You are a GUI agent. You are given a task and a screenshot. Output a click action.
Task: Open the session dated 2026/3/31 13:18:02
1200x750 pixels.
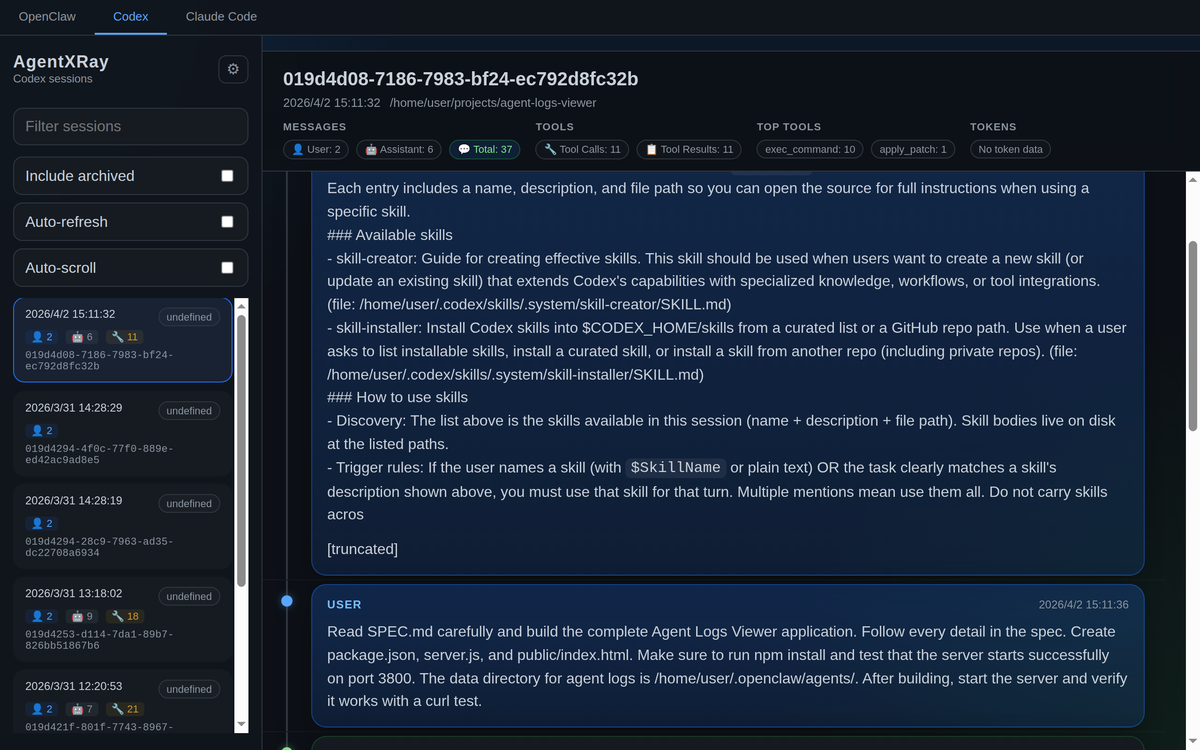click(123, 618)
